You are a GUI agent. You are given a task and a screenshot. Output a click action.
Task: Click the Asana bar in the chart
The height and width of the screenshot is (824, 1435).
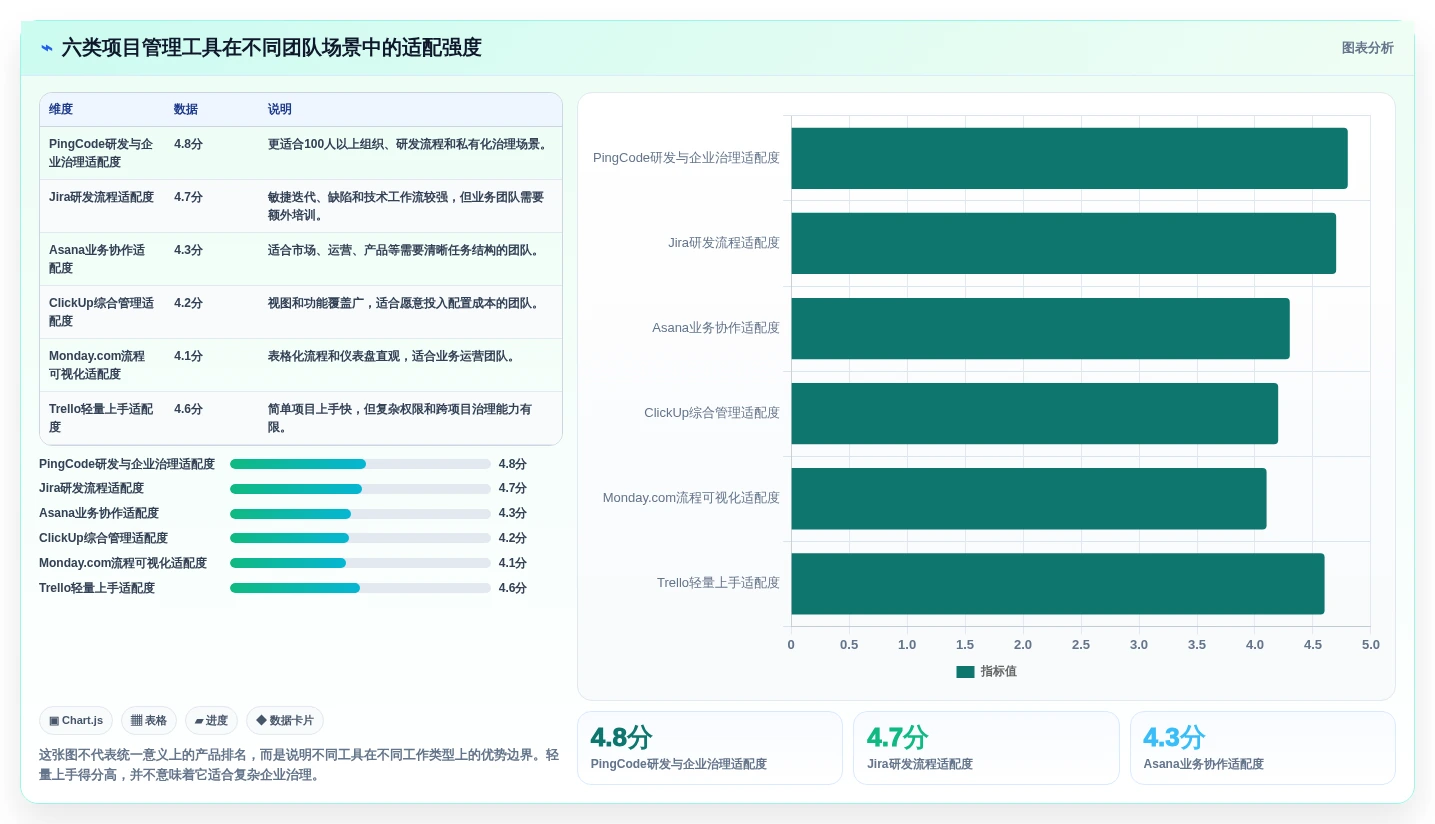(1040, 328)
